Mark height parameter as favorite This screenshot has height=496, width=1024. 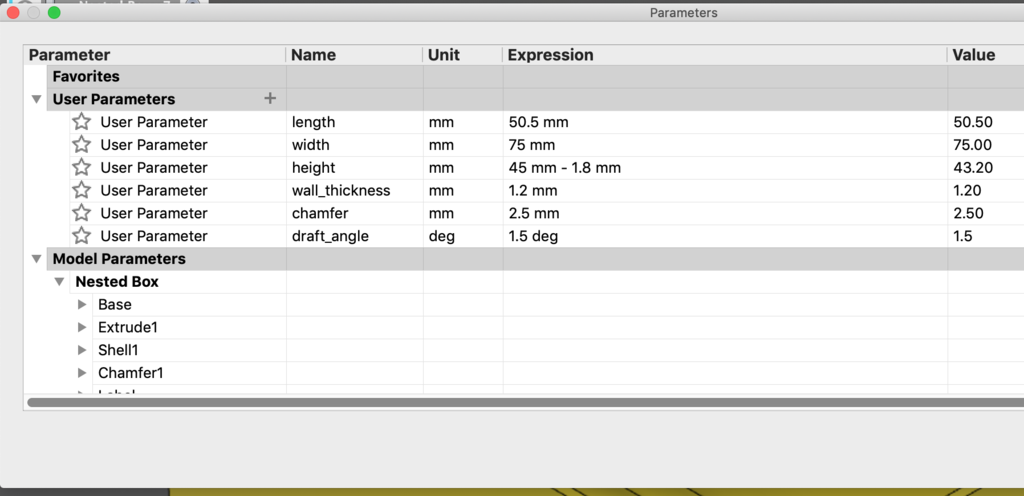pos(81,168)
